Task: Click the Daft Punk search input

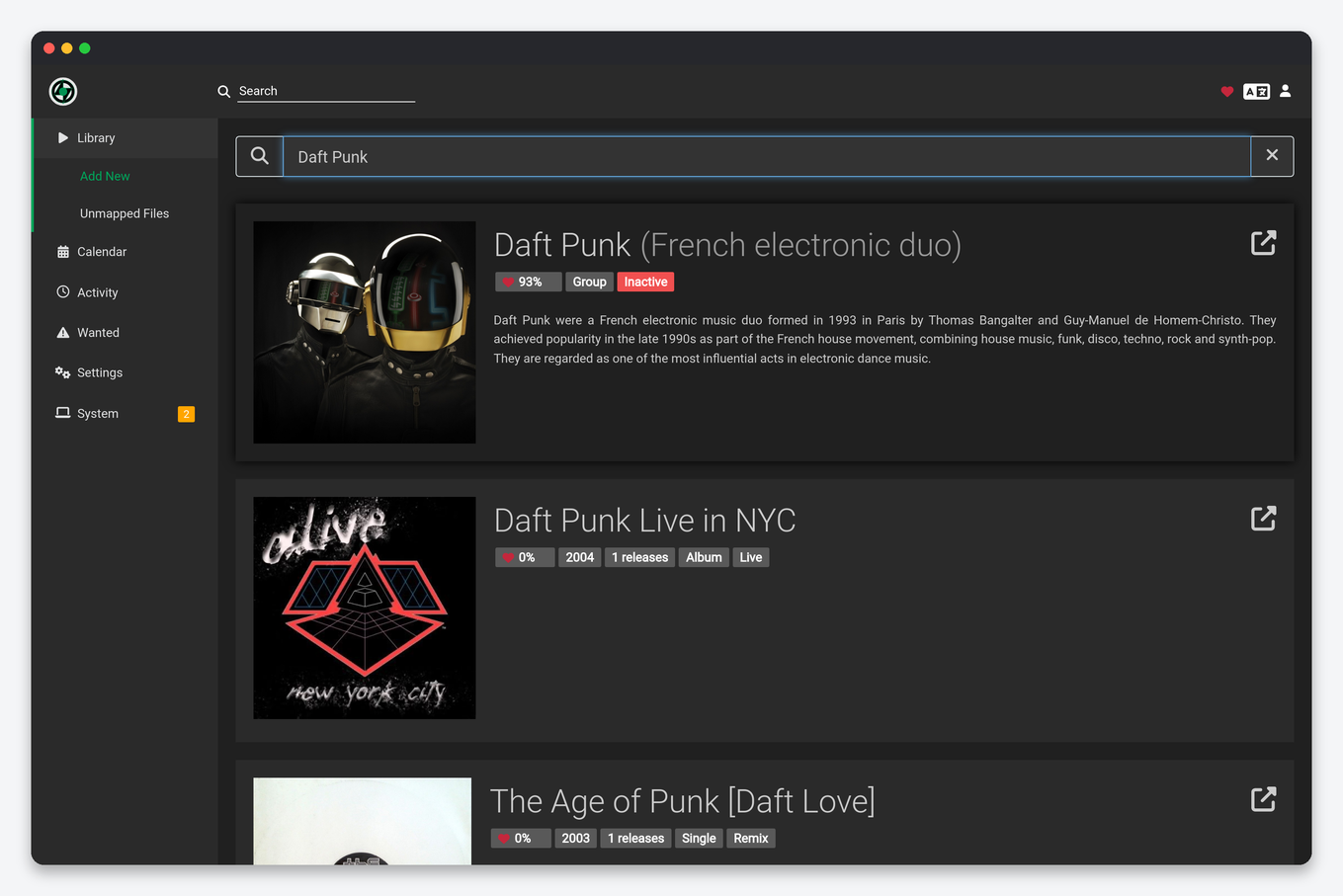Action: 767,156
